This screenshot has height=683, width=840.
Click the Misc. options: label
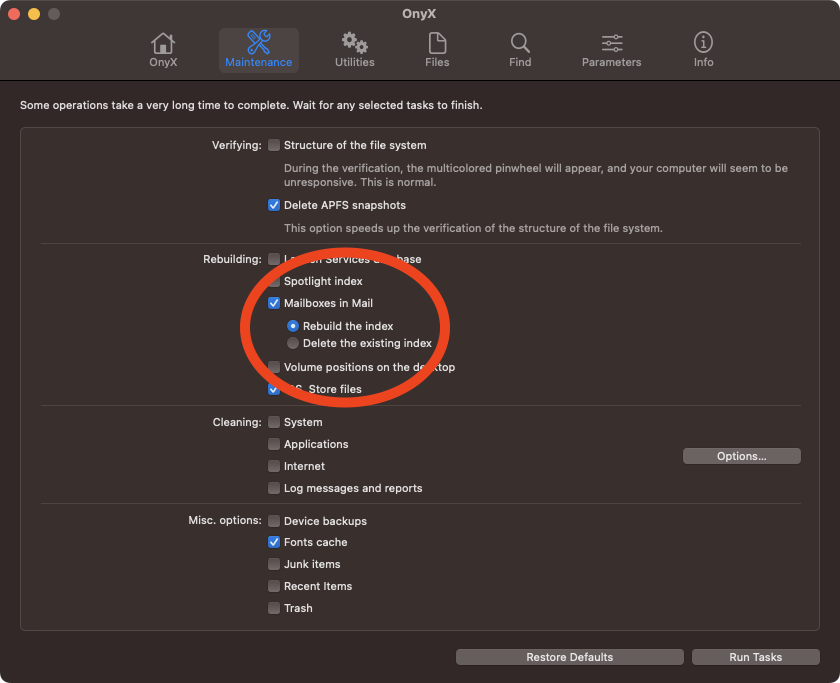click(x=224, y=520)
